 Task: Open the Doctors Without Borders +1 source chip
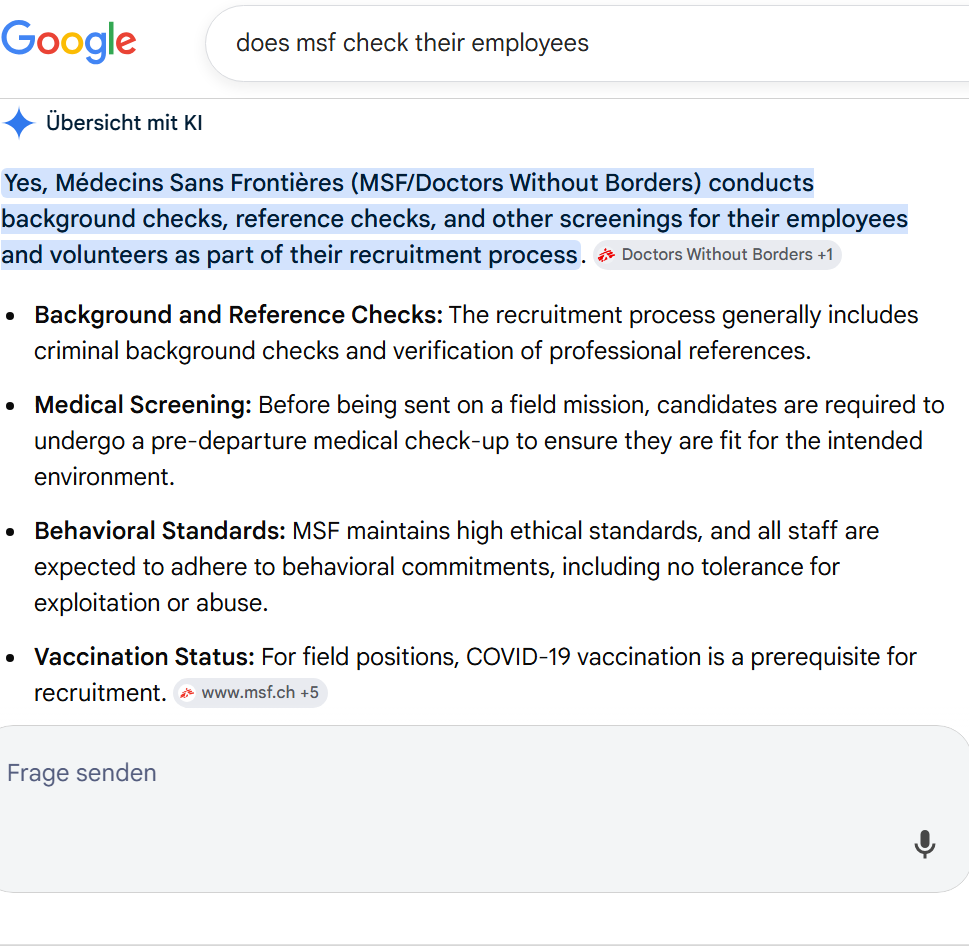(x=717, y=255)
